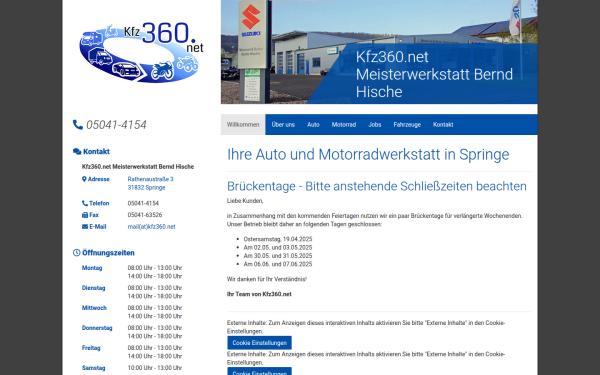Click the workshop banner photo
The image size is (600, 375).
point(379,52)
